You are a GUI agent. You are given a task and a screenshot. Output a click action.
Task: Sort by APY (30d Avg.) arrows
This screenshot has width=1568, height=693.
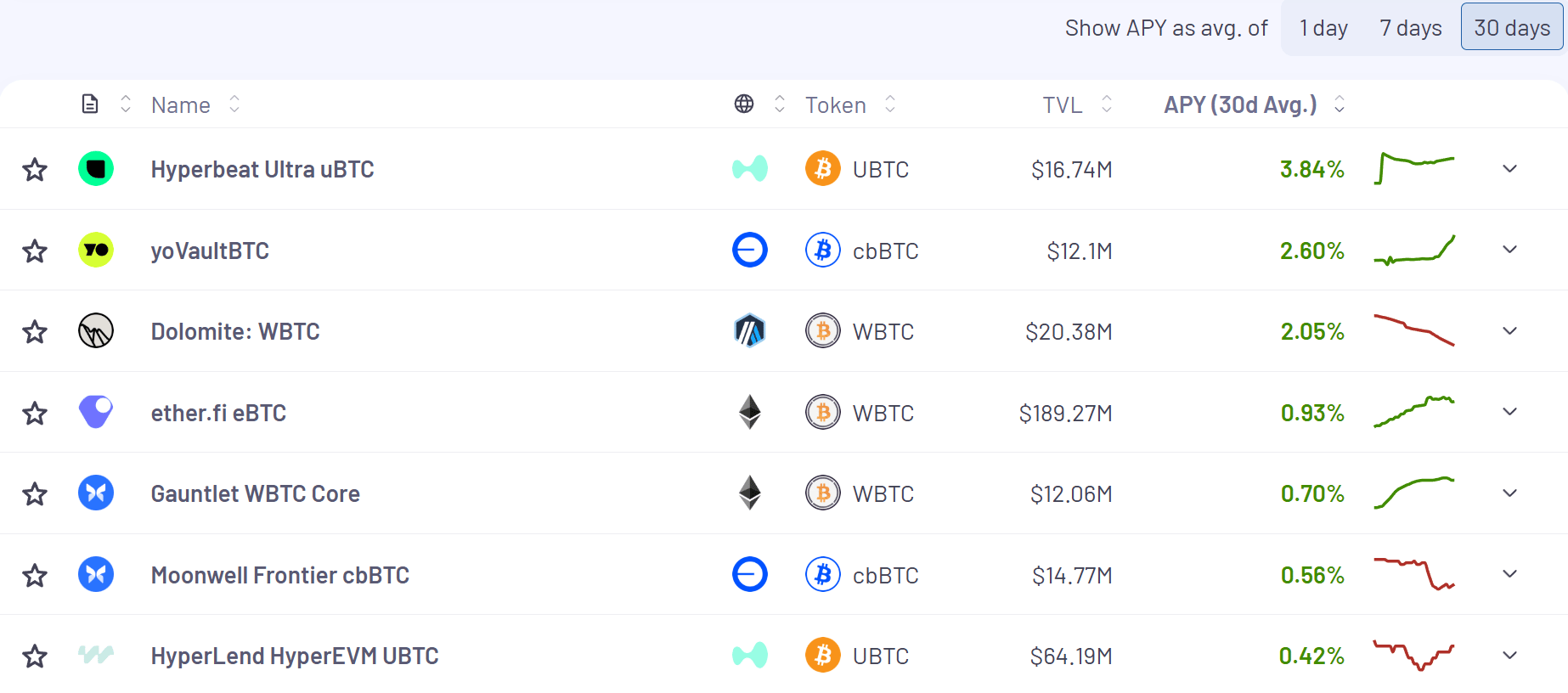(1340, 104)
